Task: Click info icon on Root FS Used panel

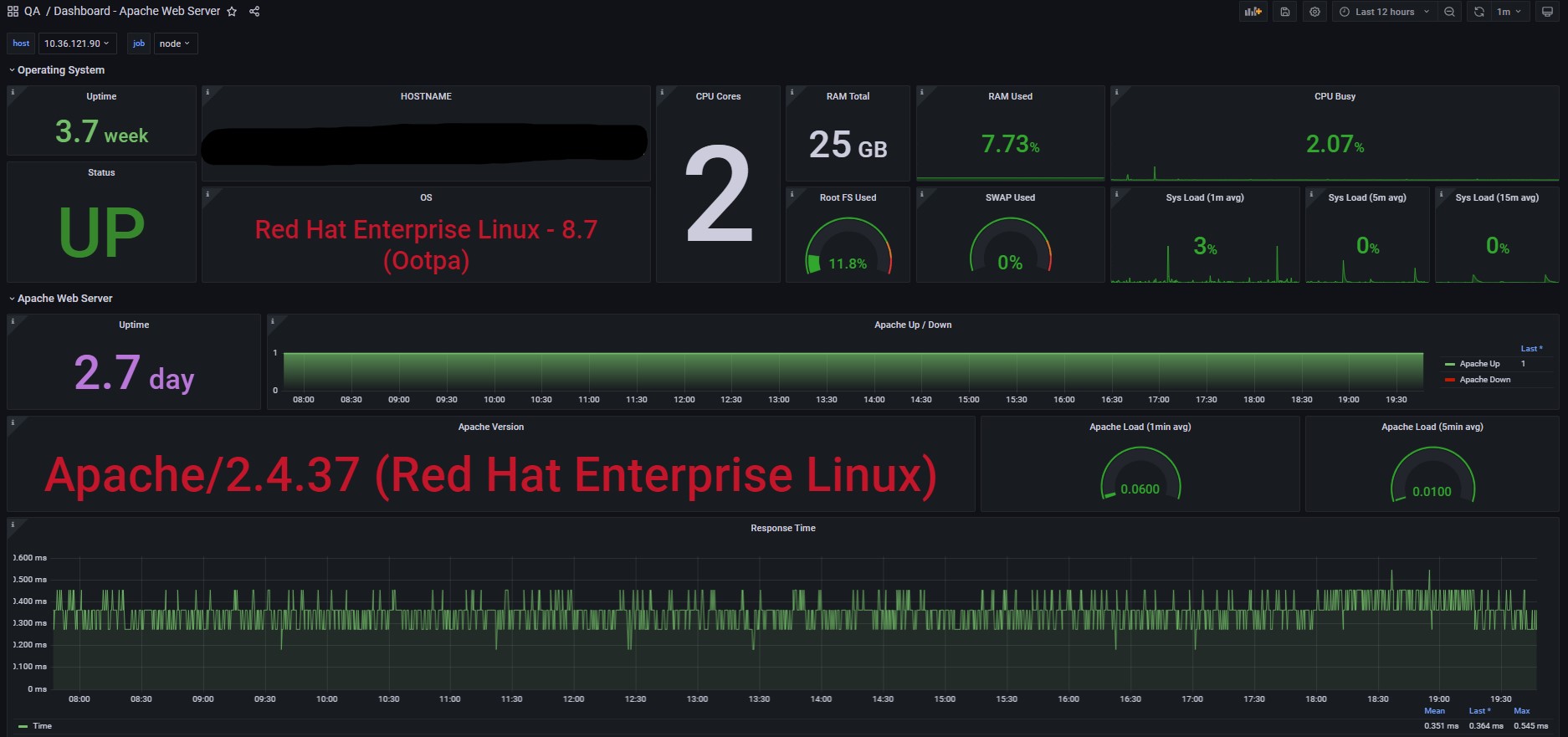Action: pyautogui.click(x=792, y=193)
